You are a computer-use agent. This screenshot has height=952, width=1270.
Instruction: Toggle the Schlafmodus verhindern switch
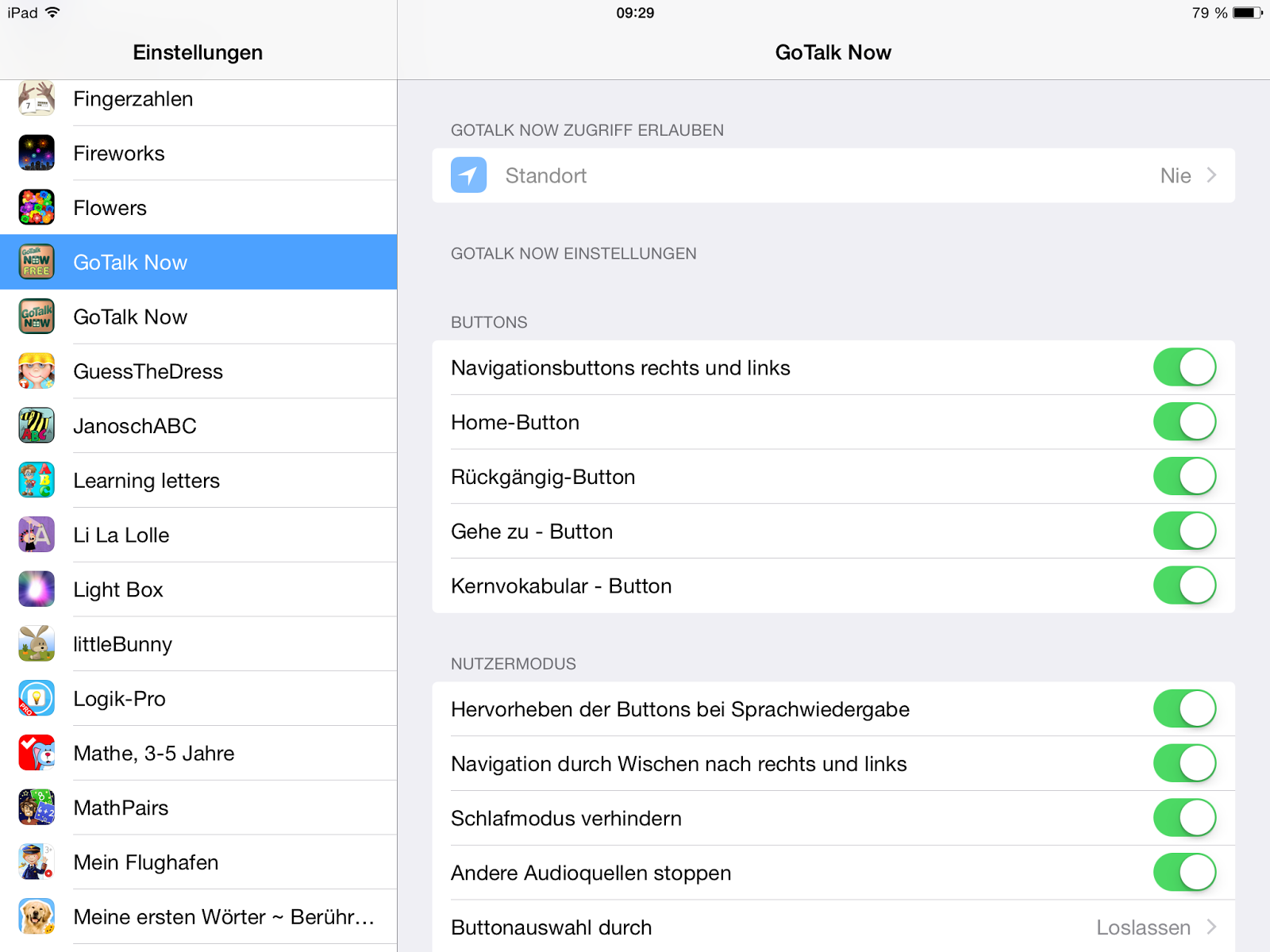pos(1184,819)
